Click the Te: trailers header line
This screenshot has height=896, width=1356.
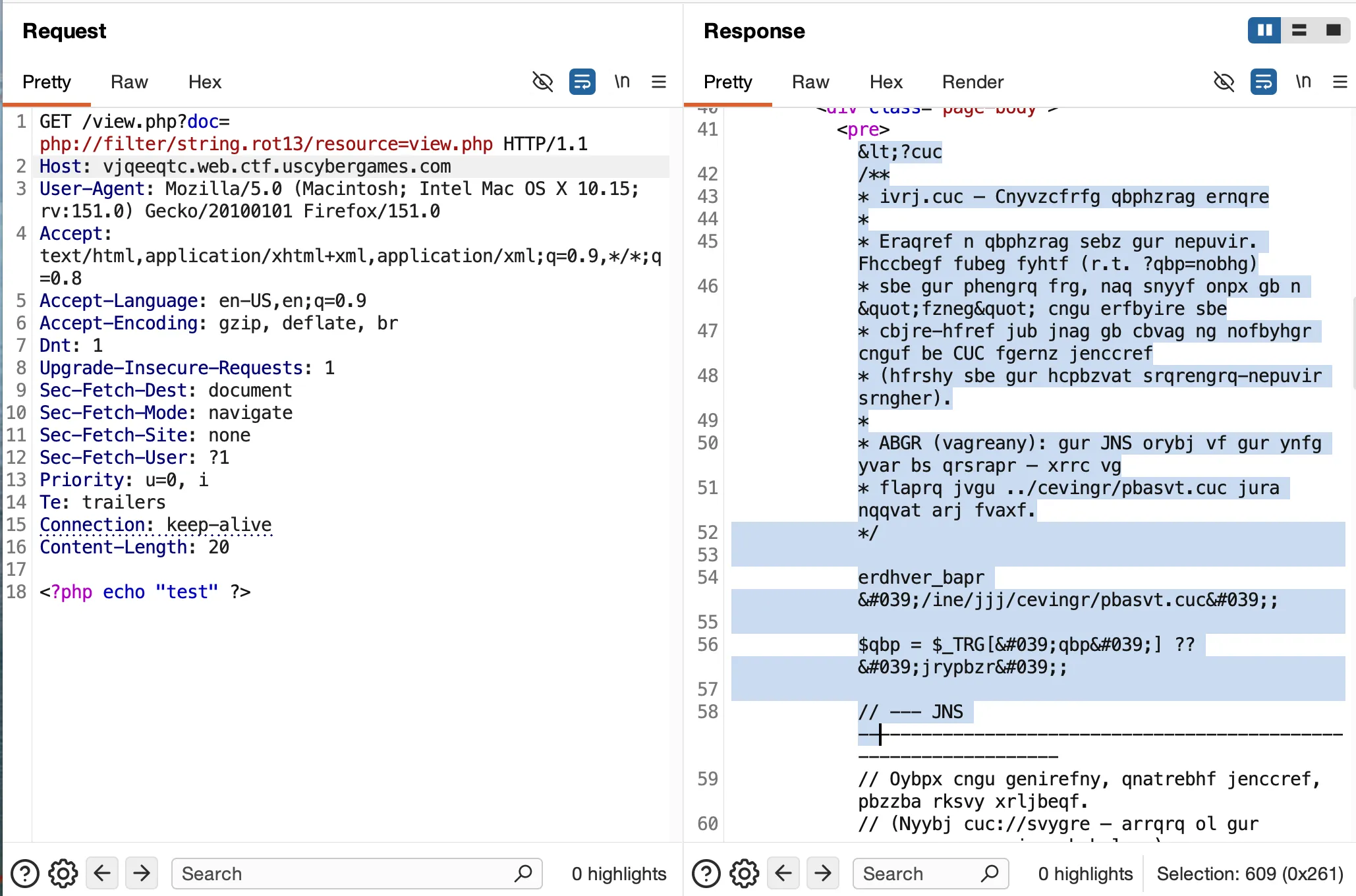click(x=103, y=503)
